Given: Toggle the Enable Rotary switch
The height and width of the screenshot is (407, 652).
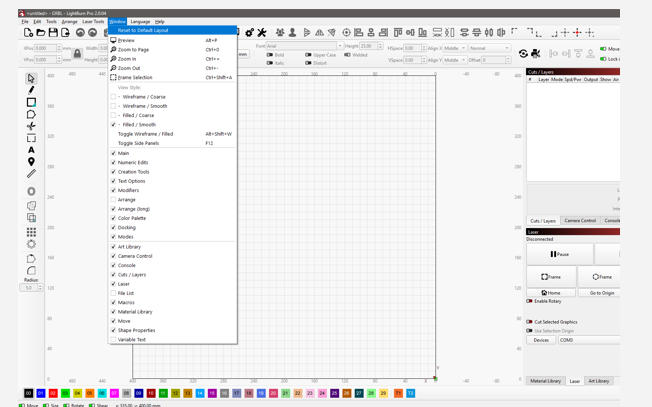Looking at the screenshot, I should (531, 301).
